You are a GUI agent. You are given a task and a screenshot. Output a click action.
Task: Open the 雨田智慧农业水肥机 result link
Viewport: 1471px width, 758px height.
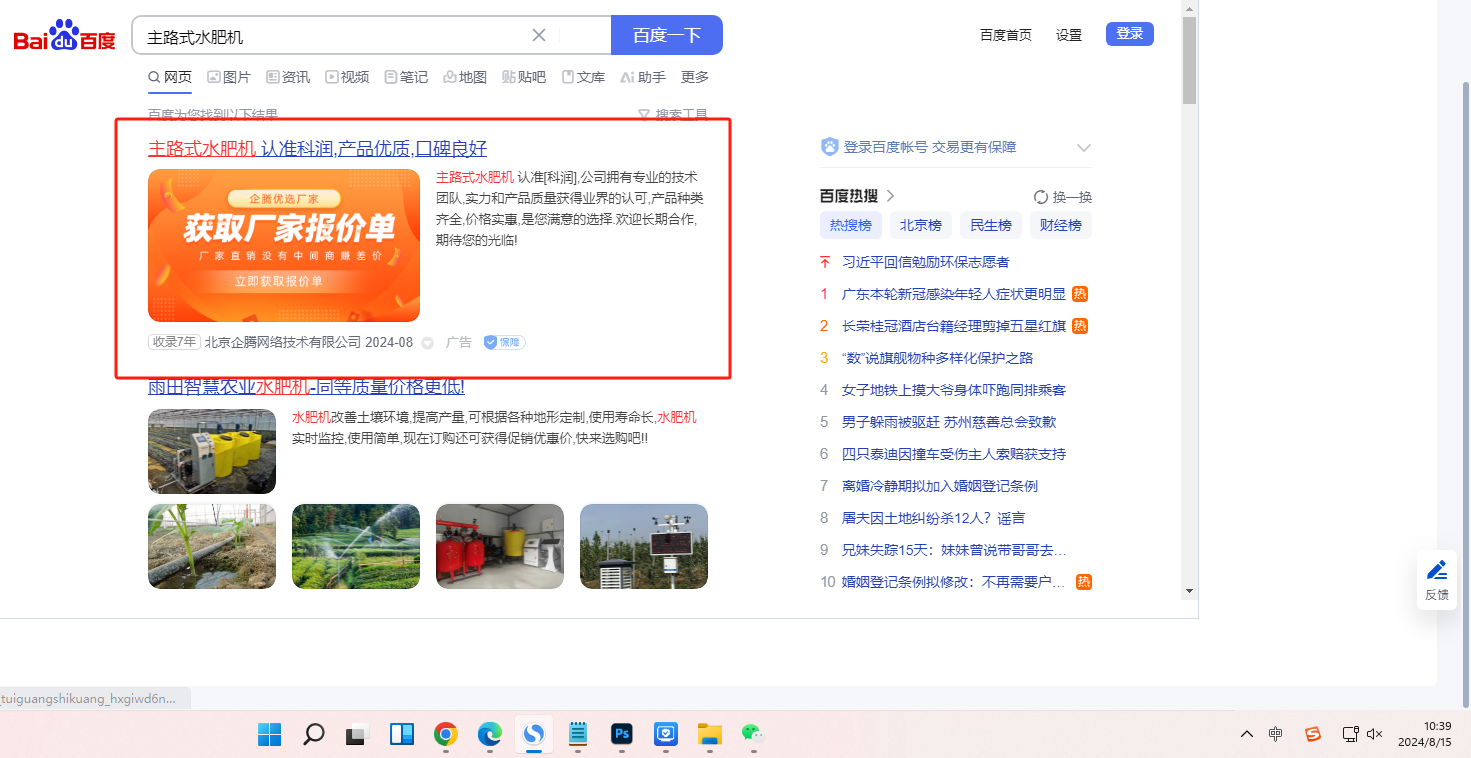pos(306,387)
